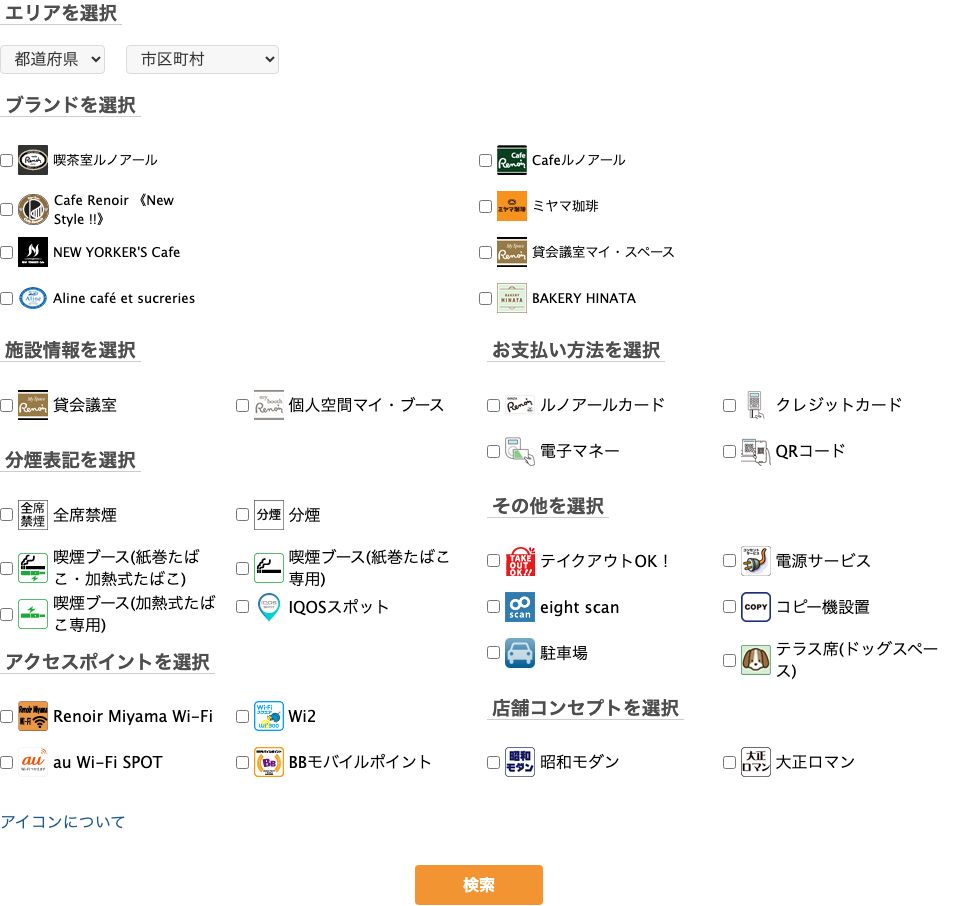The width and height of the screenshot is (958, 906).
Task: Click the ルノアールカード icon
Action: (x=520, y=405)
